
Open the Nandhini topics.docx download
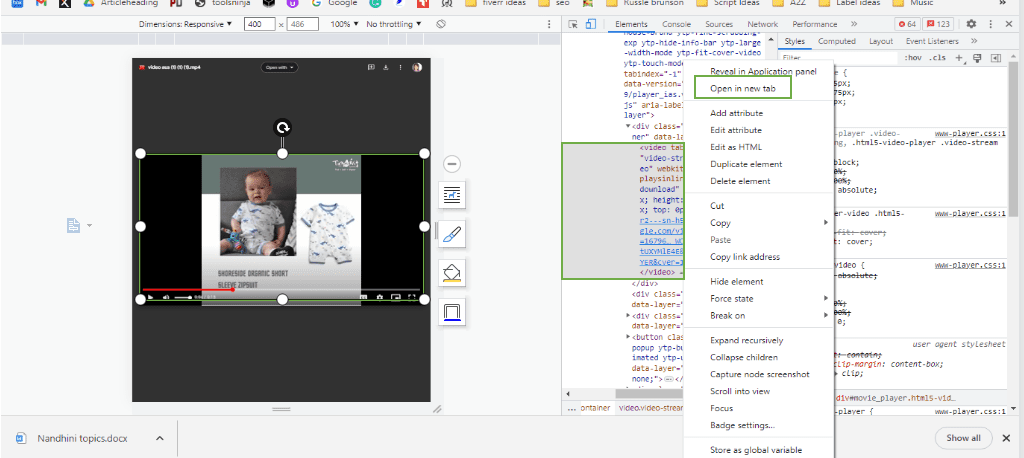pyautogui.click(x=82, y=438)
